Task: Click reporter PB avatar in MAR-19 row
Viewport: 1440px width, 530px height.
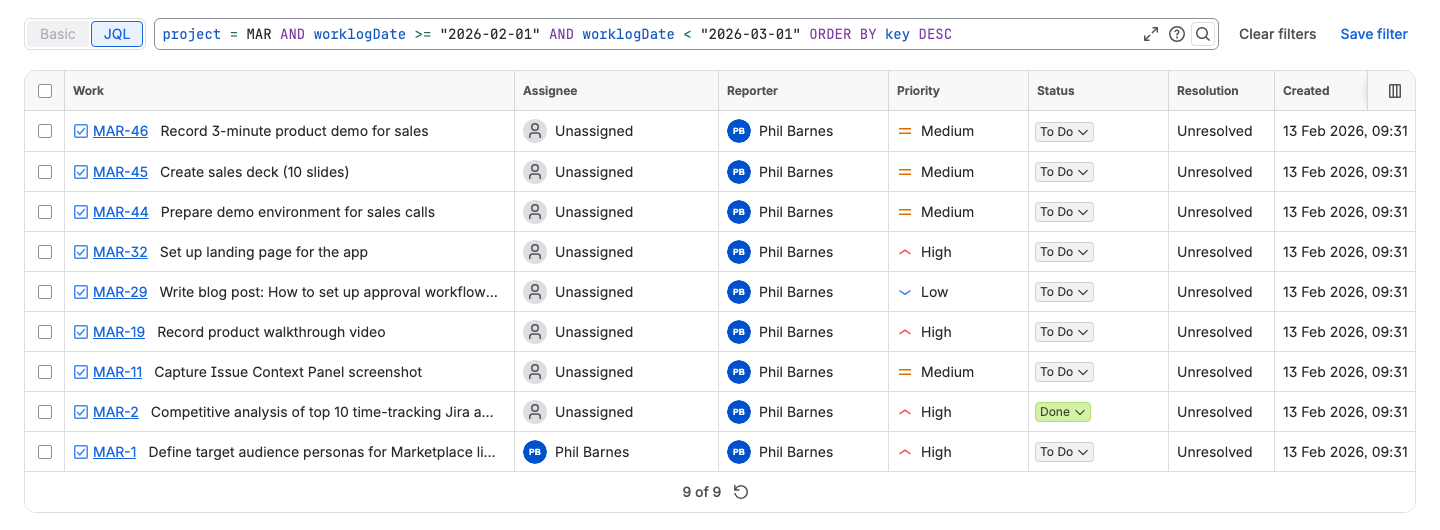Action: pos(739,332)
